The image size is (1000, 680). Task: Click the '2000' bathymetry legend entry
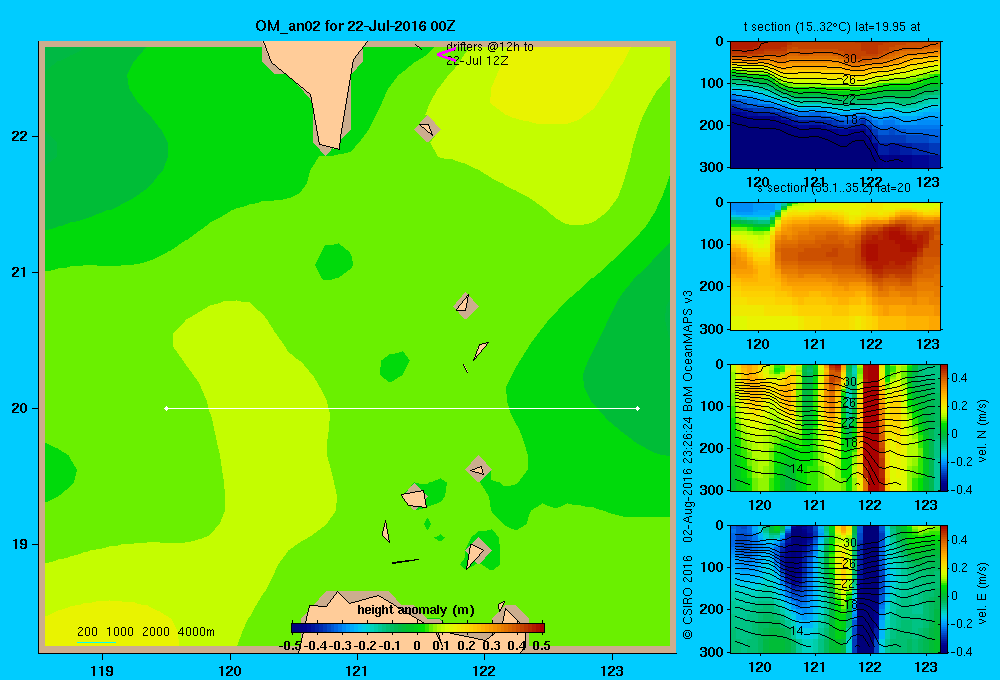[x=156, y=632]
